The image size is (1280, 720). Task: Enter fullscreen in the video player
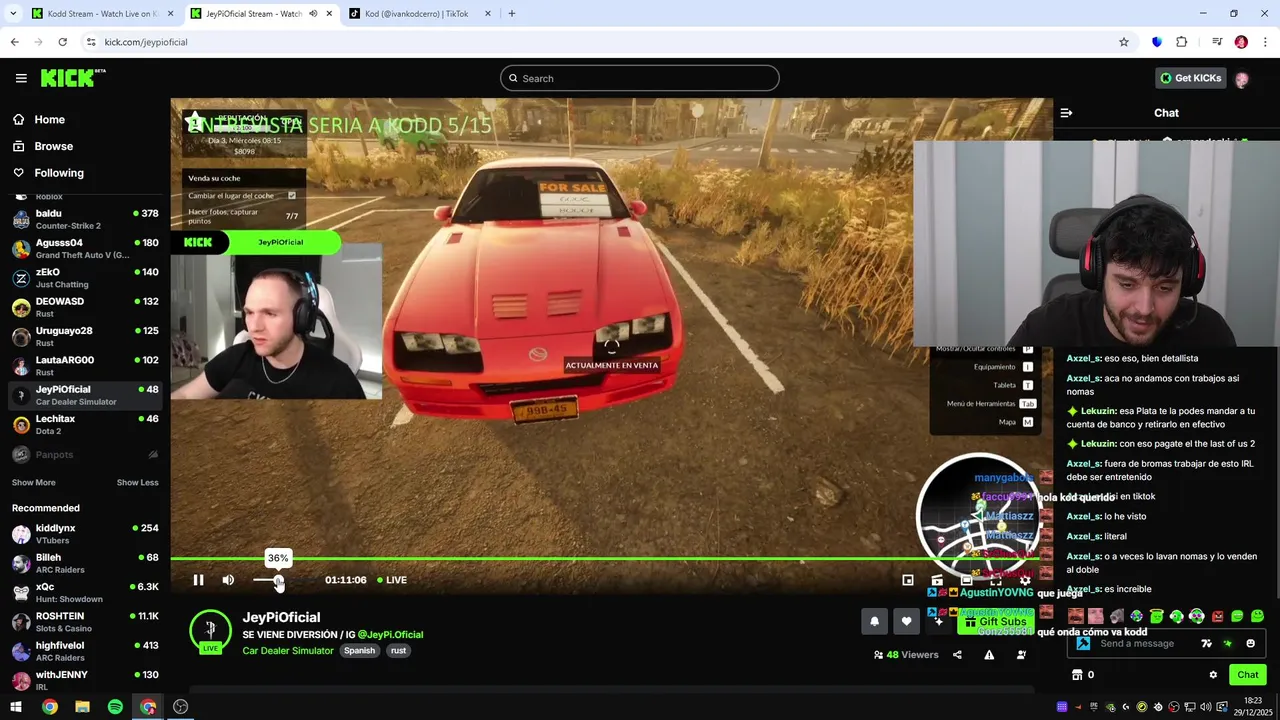coord(996,580)
